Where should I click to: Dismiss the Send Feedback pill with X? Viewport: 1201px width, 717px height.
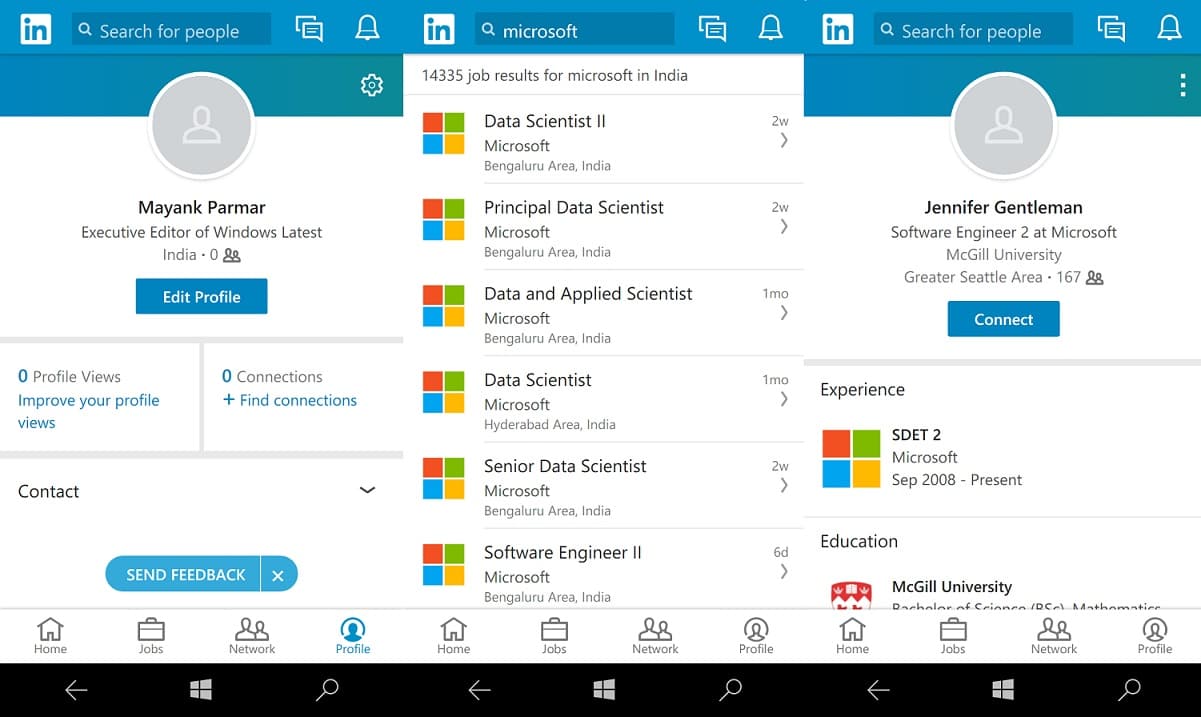coord(278,575)
